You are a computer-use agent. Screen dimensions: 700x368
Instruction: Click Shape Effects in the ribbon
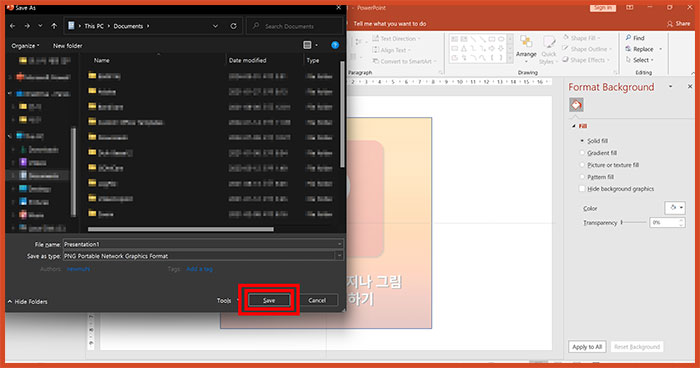click(585, 60)
